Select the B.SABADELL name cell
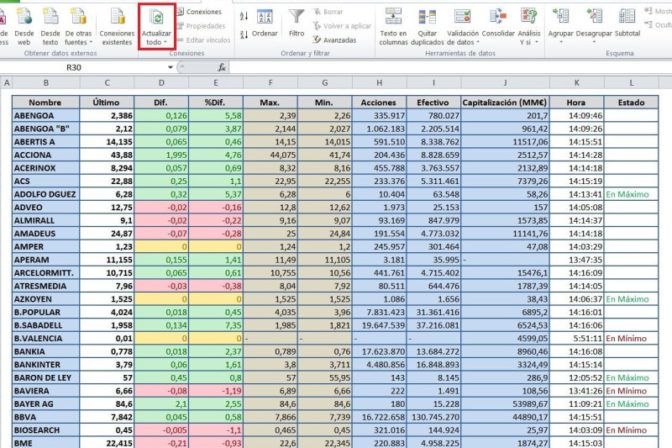This screenshot has width=672, height=448. tap(45, 325)
